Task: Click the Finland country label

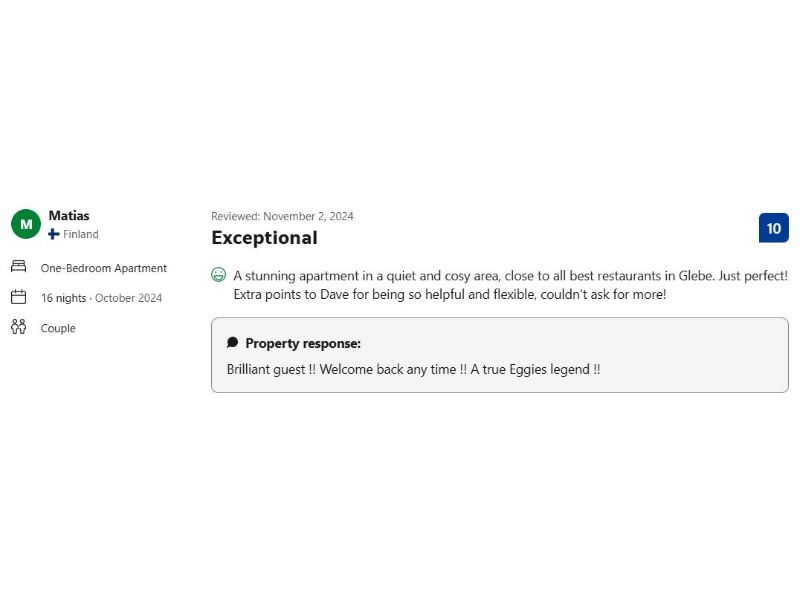Action: click(81, 234)
